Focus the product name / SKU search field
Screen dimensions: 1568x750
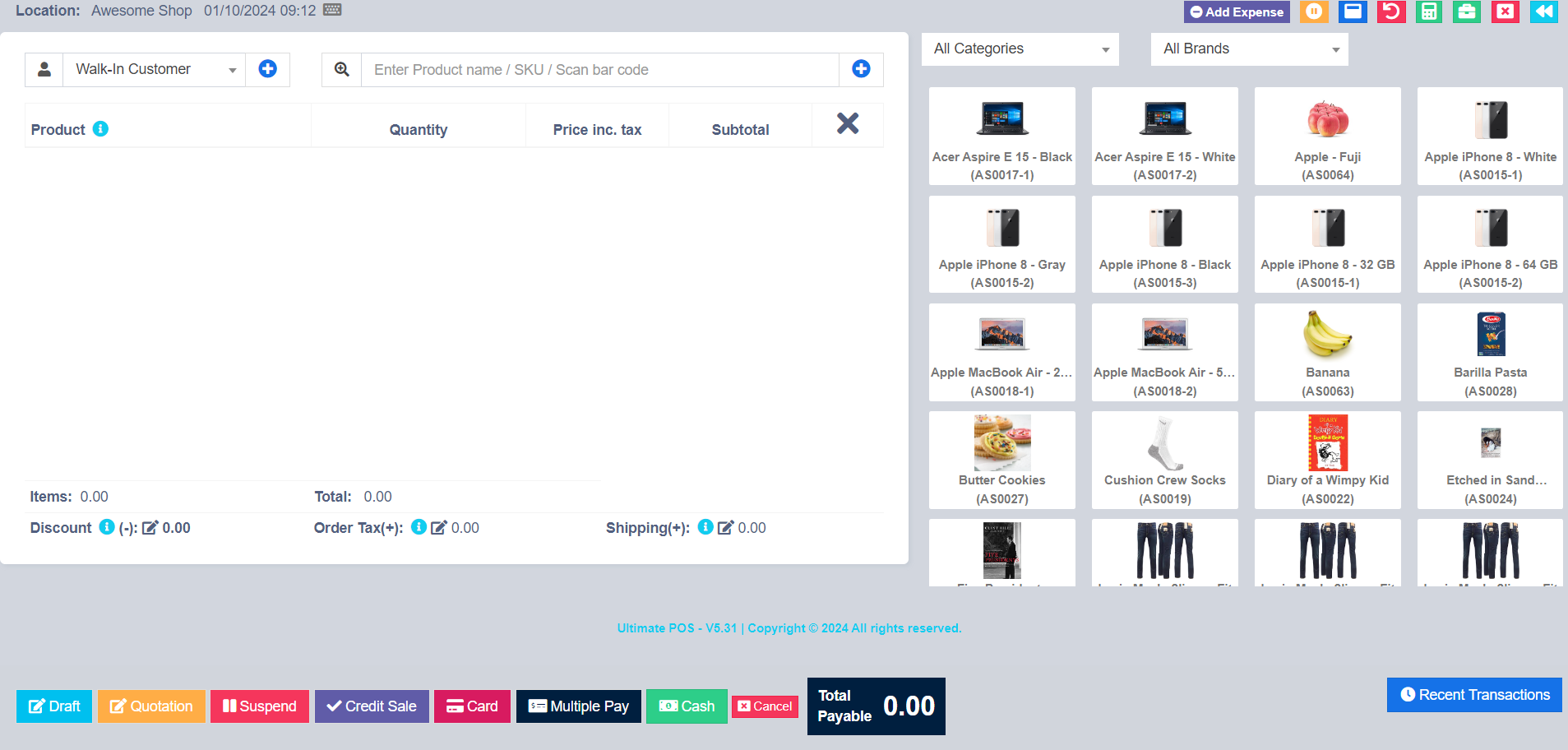coord(600,69)
